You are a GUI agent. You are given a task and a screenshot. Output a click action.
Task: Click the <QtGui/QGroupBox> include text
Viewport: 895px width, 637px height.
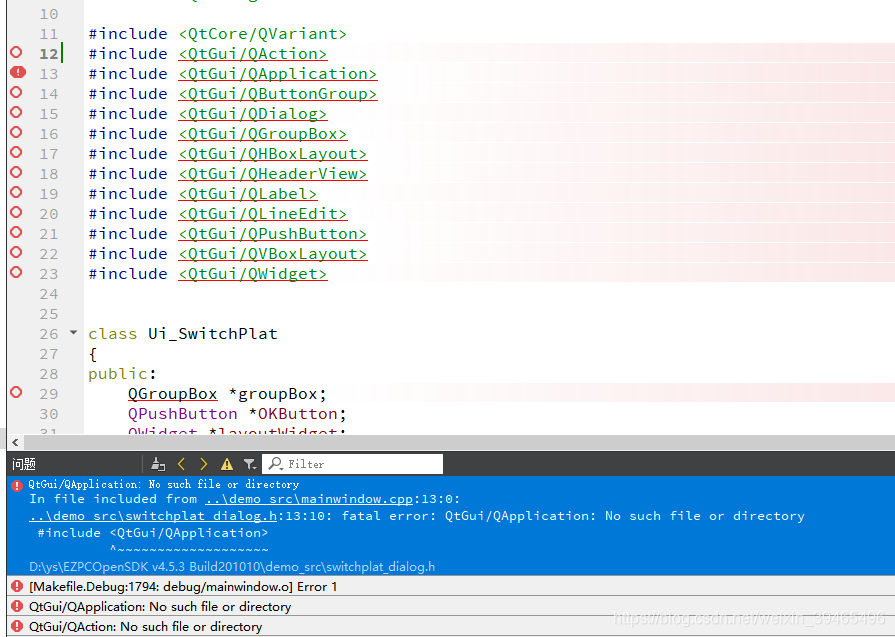coord(263,134)
